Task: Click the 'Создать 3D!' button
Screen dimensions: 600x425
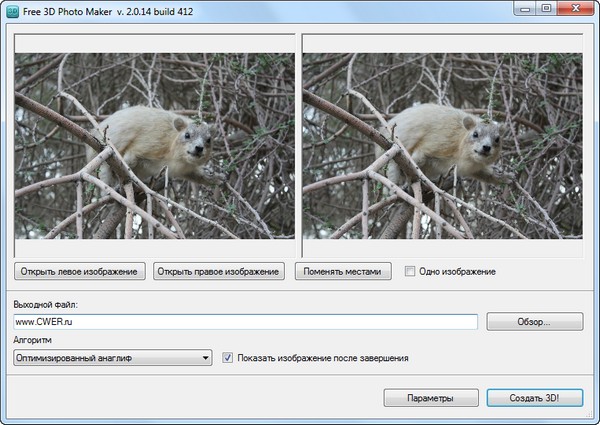Action: click(534, 398)
